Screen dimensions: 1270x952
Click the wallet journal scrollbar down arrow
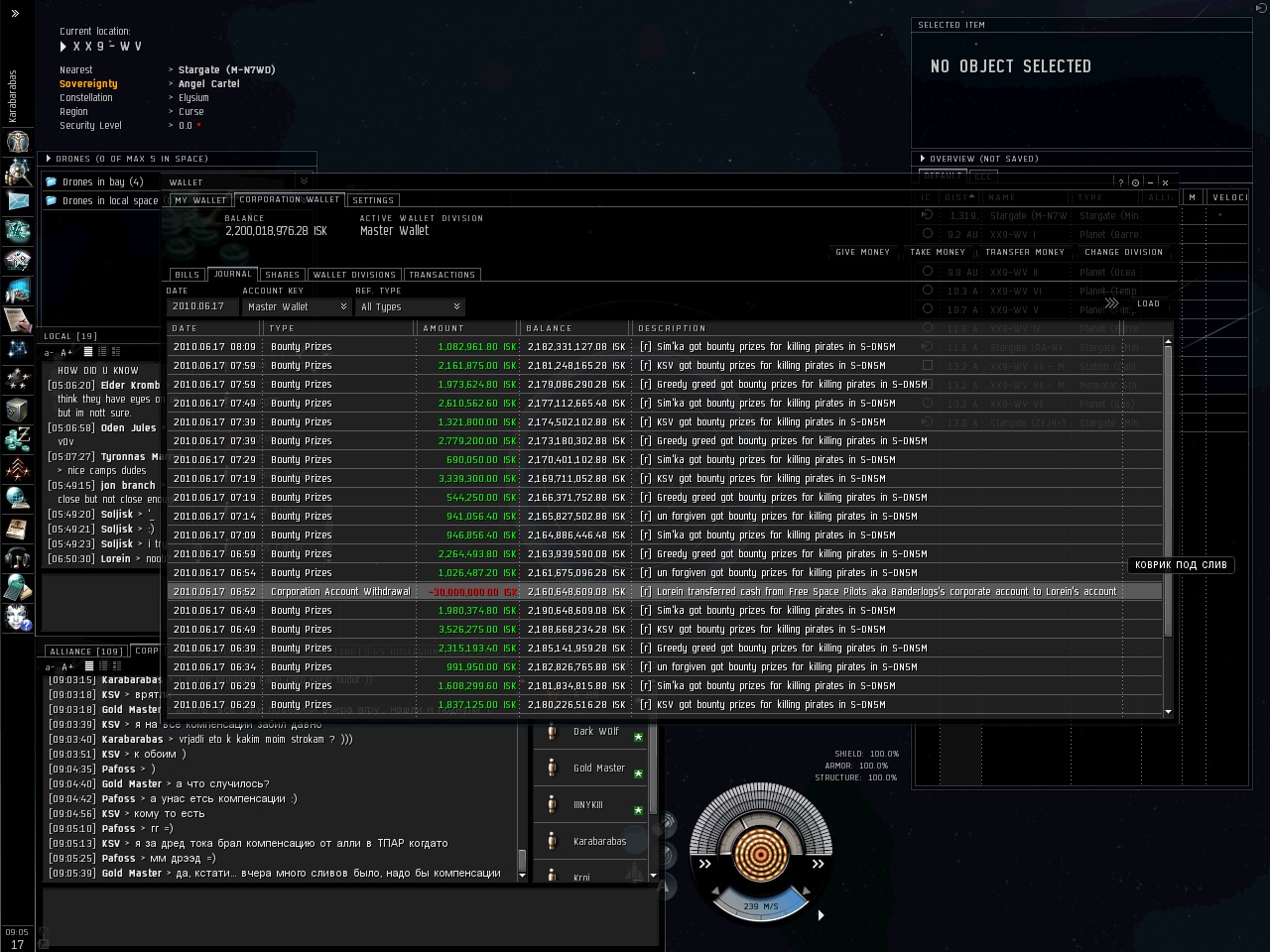1168,712
